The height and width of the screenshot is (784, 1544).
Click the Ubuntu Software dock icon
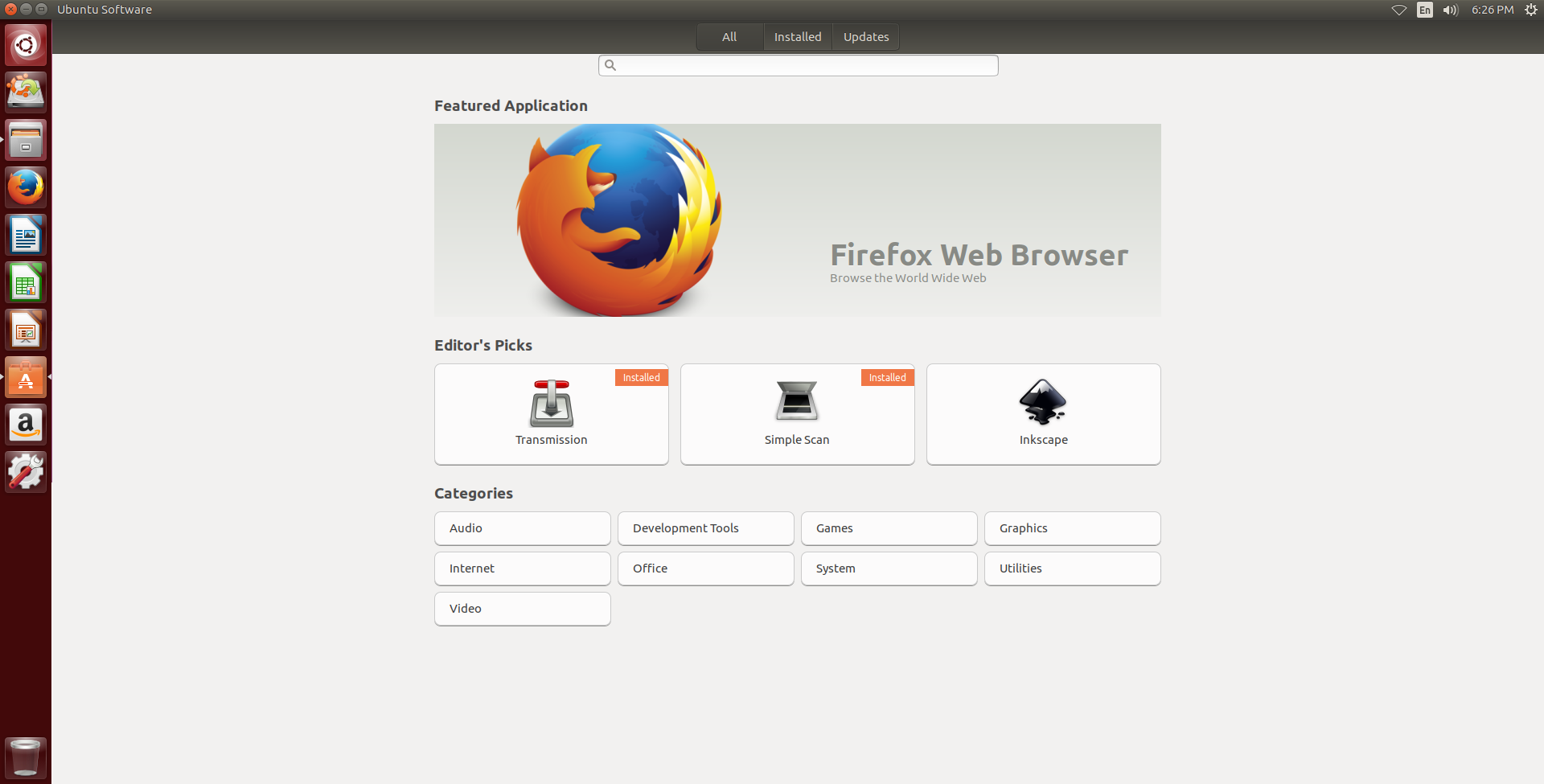click(26, 377)
